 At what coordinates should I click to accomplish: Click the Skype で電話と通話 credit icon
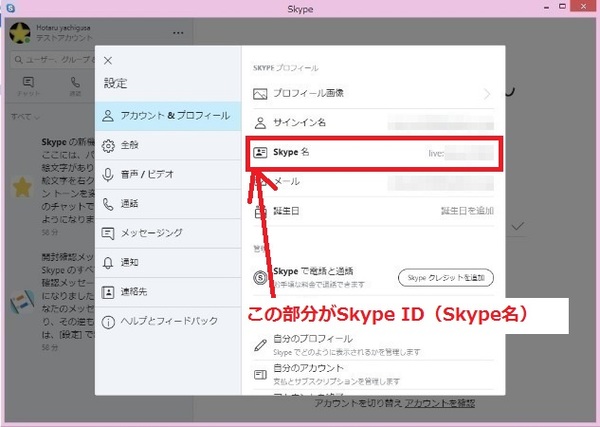[260, 276]
